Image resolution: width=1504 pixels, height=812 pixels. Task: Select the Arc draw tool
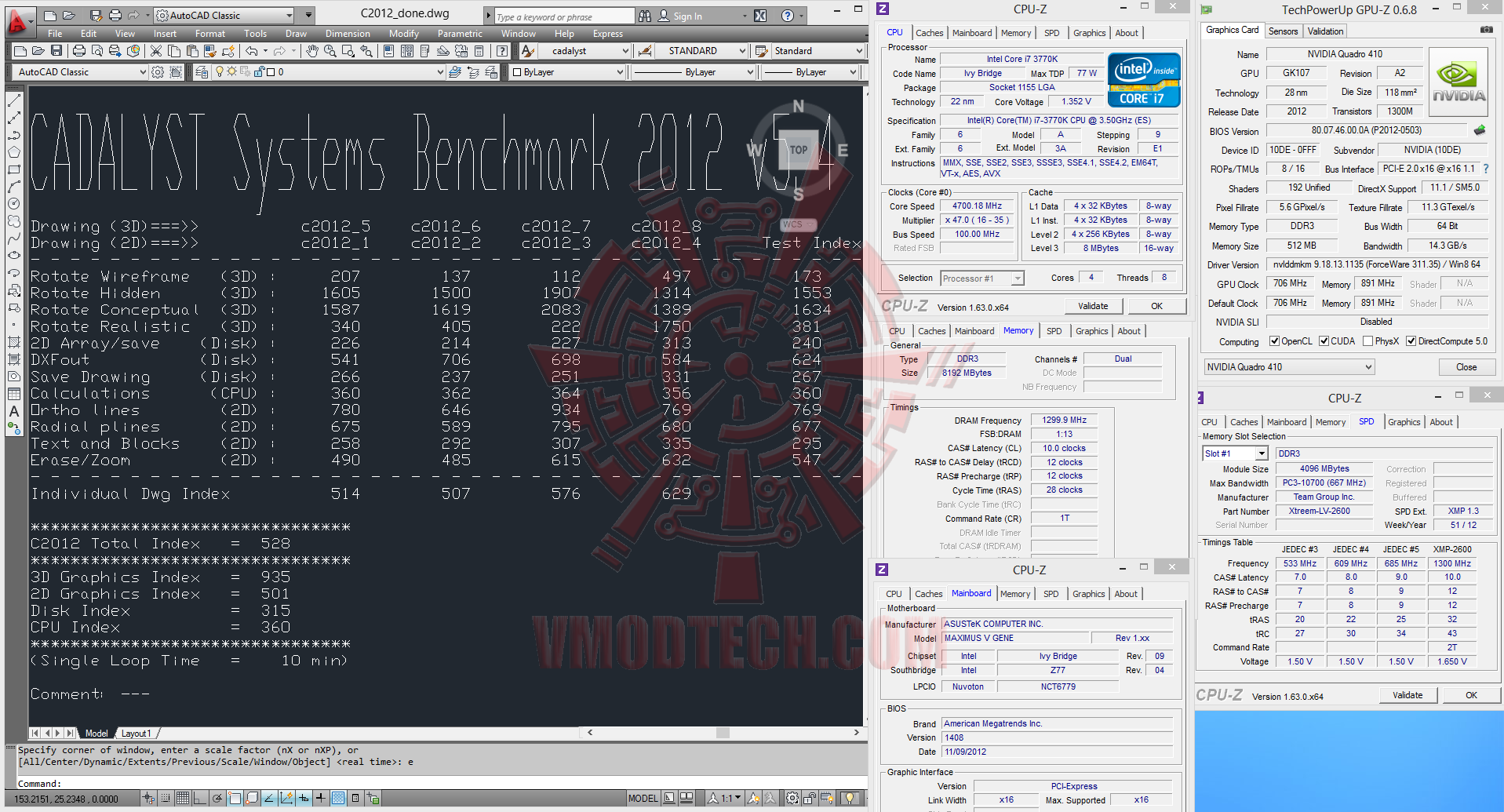point(14,187)
